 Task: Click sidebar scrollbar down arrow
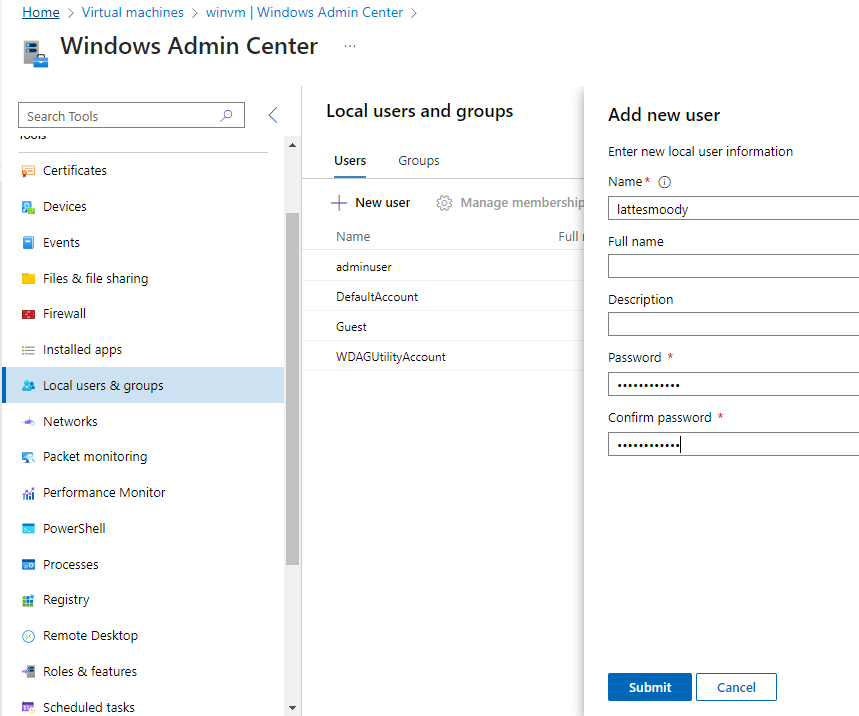pos(293,708)
